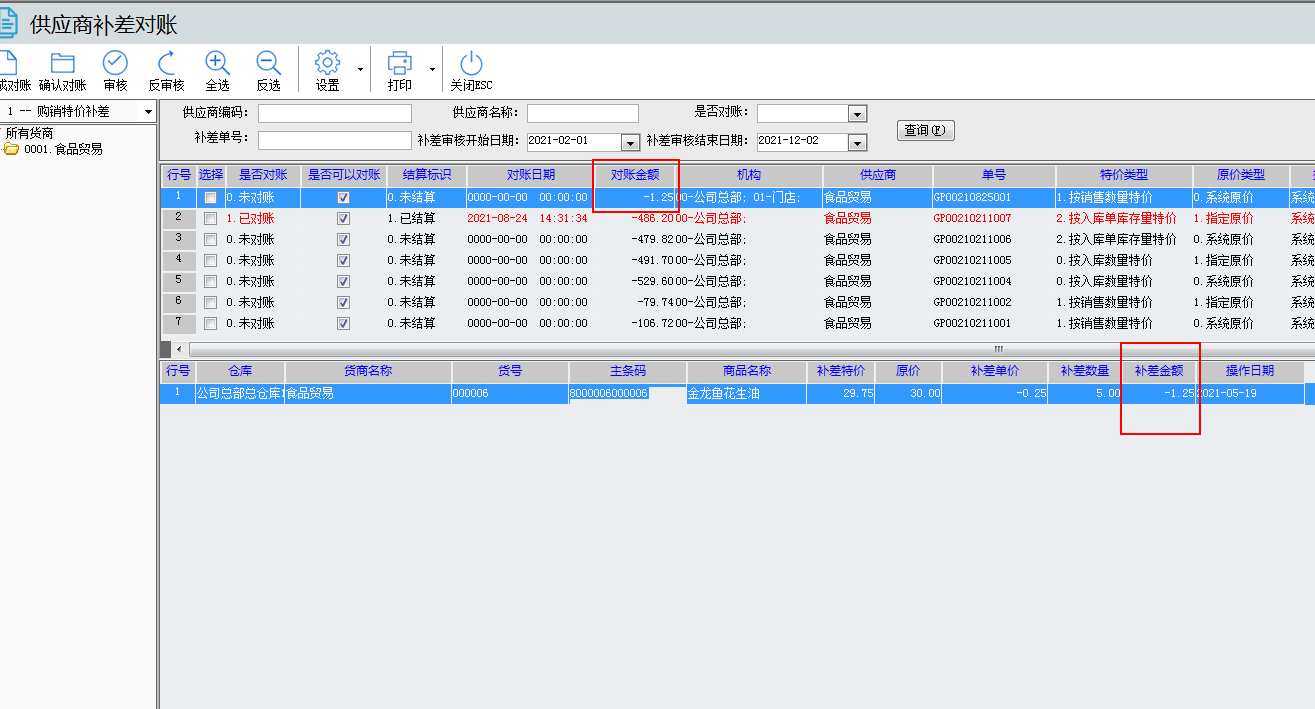Image resolution: width=1315 pixels, height=709 pixels.
Task: Click the 补差金额 column header
Action: (1159, 370)
